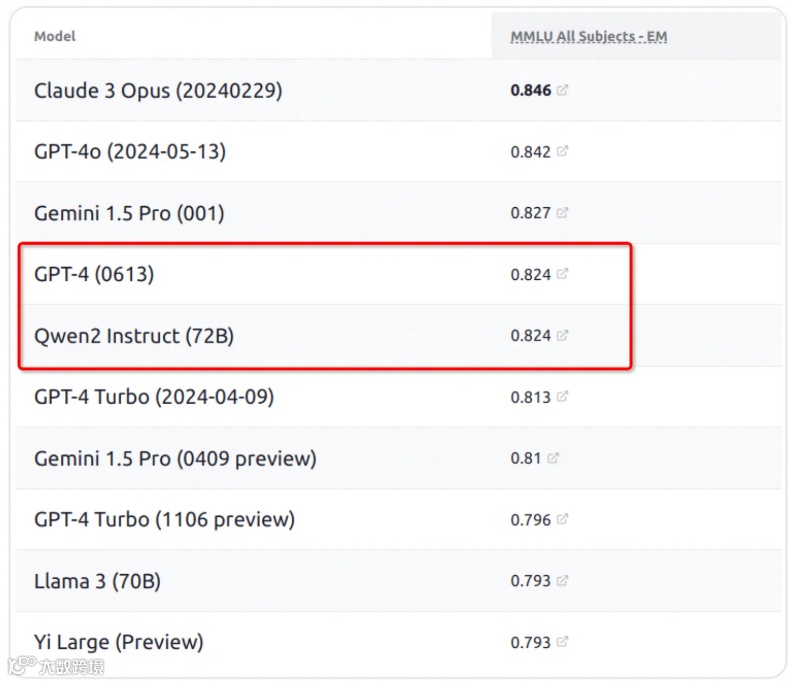This screenshot has width=795, height=682.
Task: Click the 0.793 score in Yi Large row
Action: coord(530,642)
